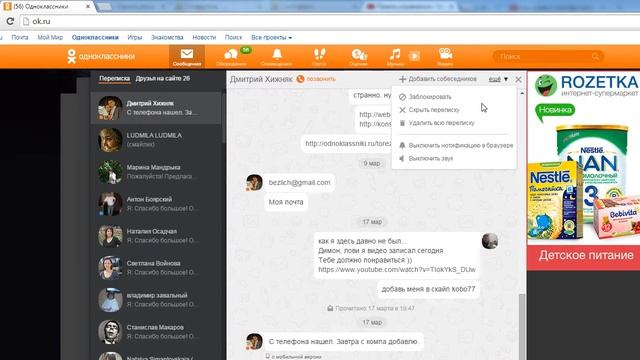
Task: Open the youtube.com video link in chat
Action: (397, 269)
